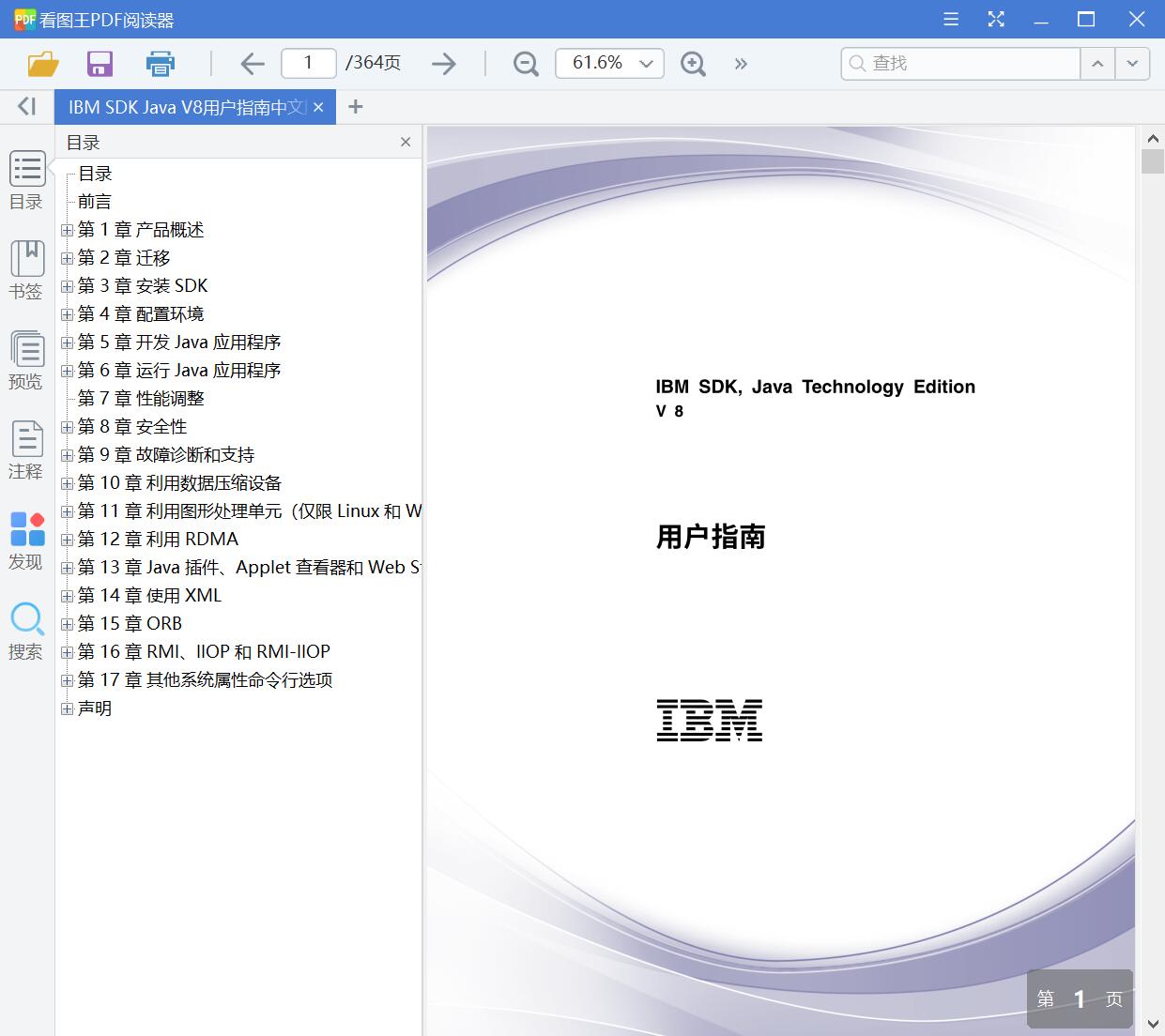Add a new tab with plus button
Image resolution: width=1165 pixels, height=1036 pixels.
point(355,107)
